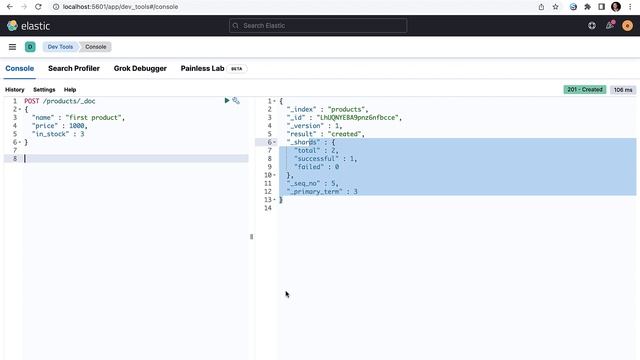Screen dimensions: 640x360
Task: Open the Elastic help menu icon
Action: click(x=592, y=26)
